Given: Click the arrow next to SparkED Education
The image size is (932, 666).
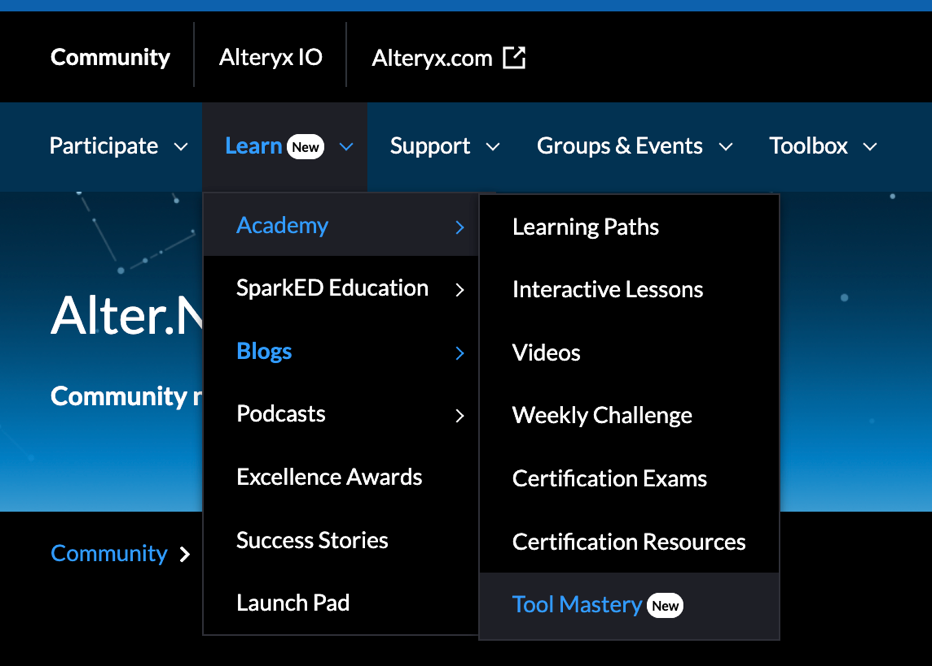Looking at the screenshot, I should (460, 289).
